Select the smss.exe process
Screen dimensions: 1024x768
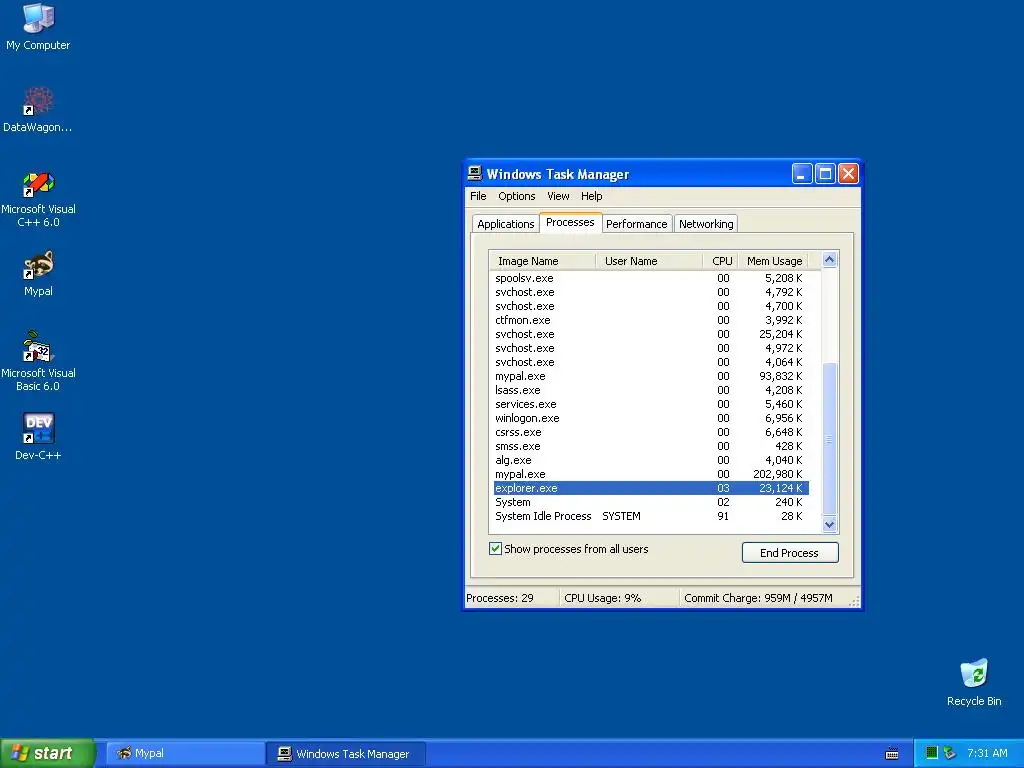(651, 446)
